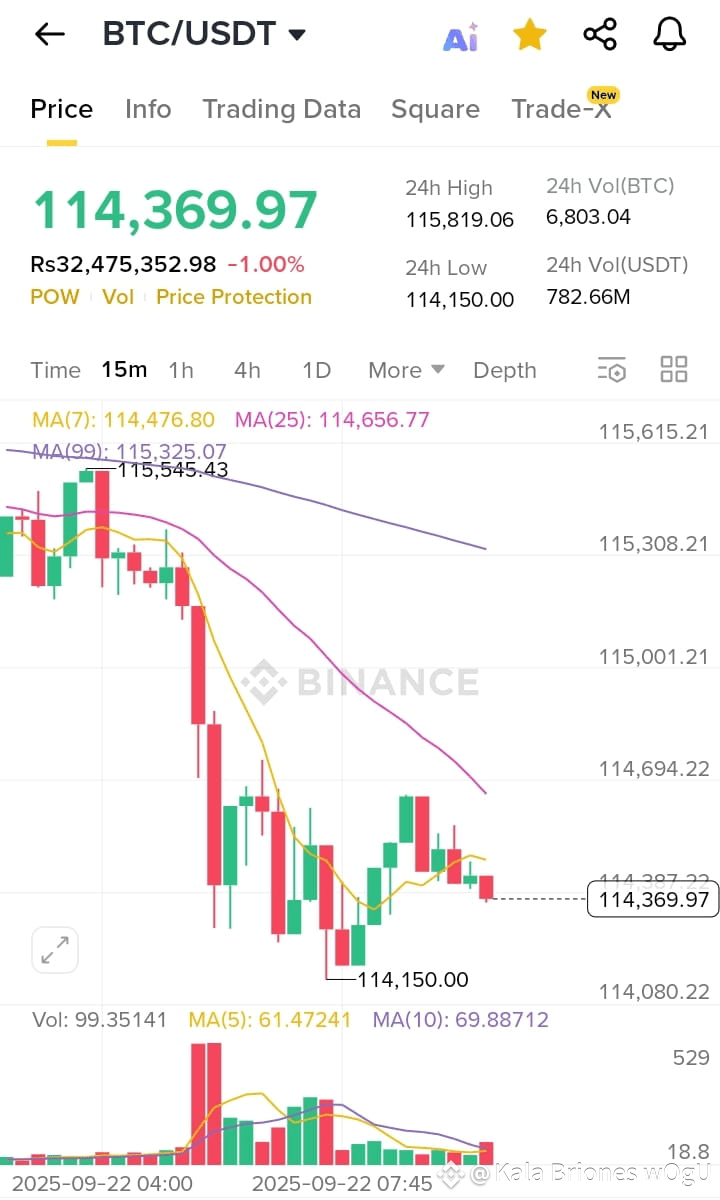Tap the Price Protection tag
The height and width of the screenshot is (1200, 720).
234,297
